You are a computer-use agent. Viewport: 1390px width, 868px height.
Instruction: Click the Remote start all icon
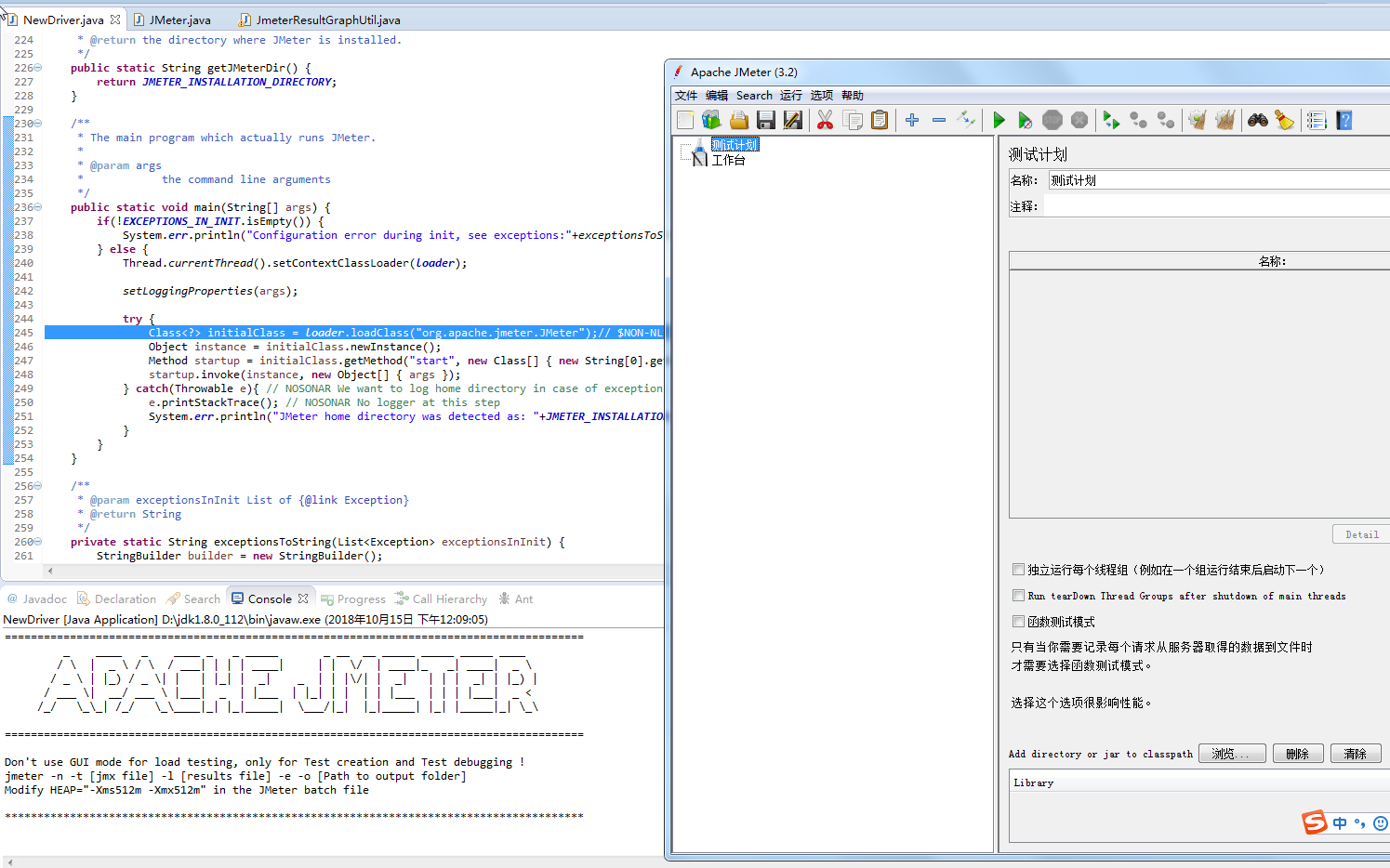pos(1111,120)
